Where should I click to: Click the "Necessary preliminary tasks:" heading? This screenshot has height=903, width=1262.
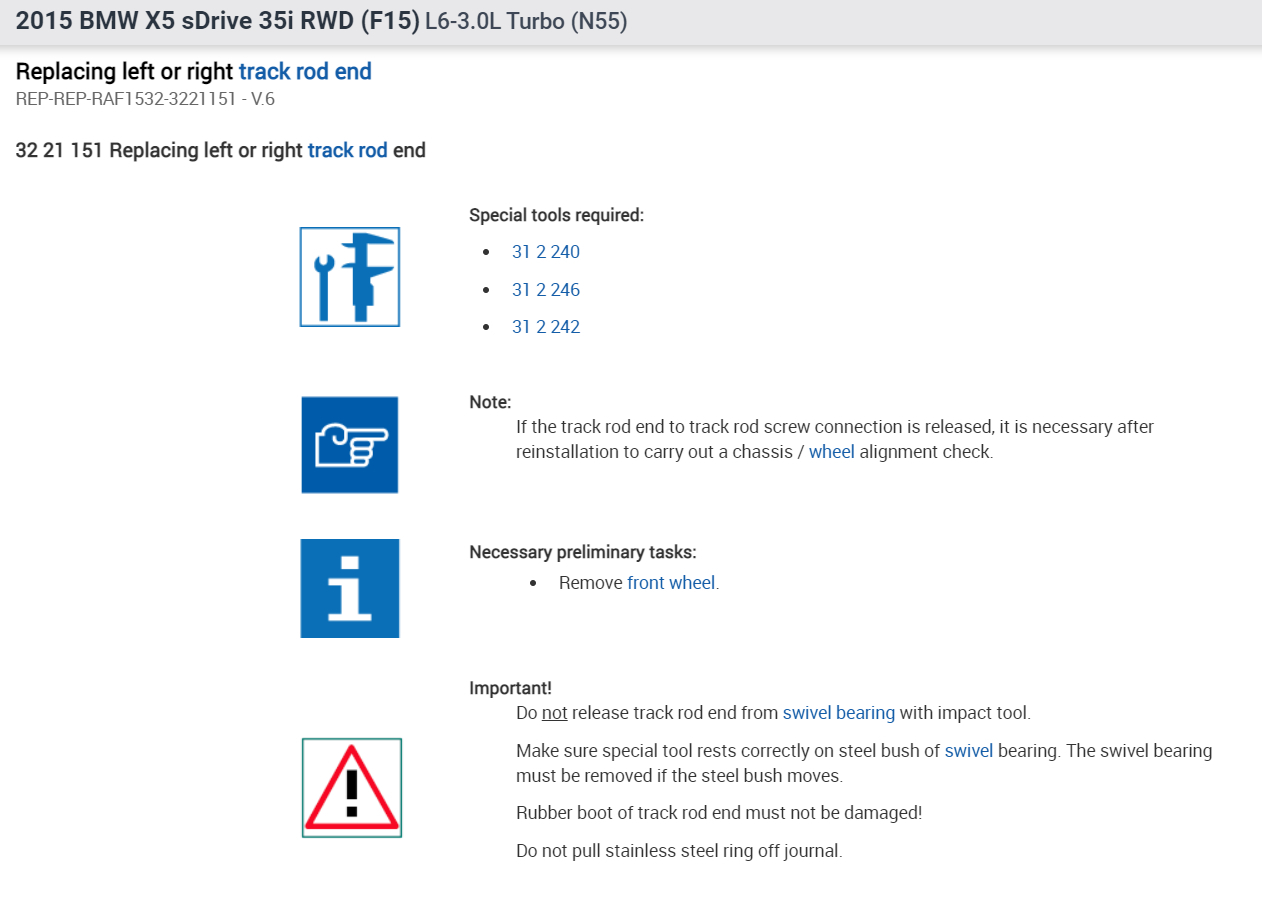click(x=582, y=552)
